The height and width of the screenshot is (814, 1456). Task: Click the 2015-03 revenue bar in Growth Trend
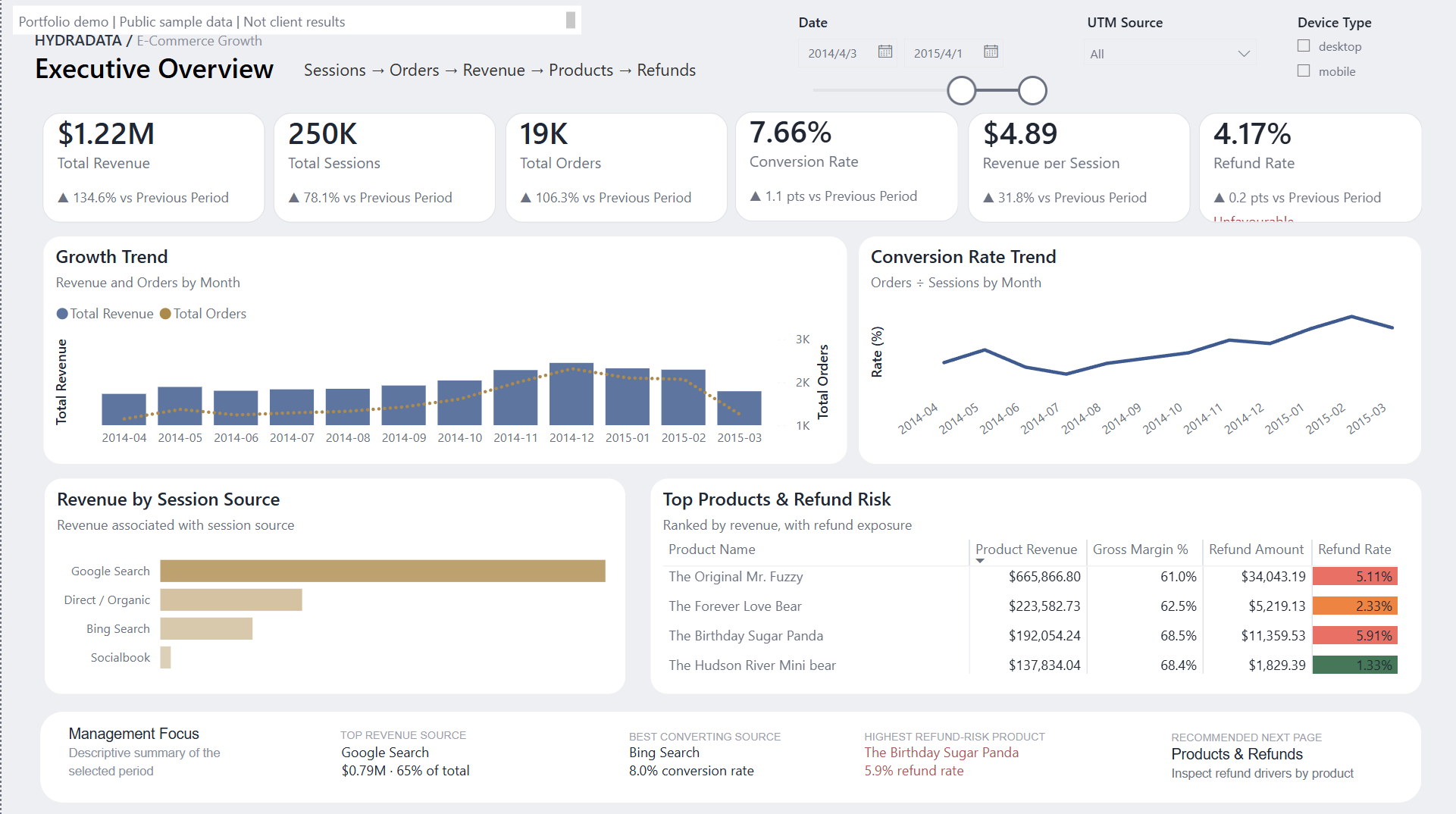click(739, 409)
